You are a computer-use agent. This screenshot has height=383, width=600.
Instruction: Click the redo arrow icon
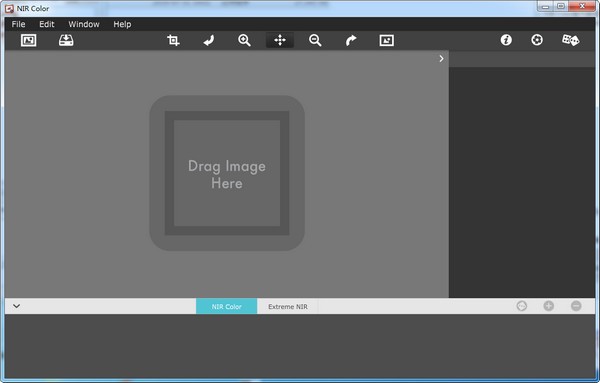[x=351, y=40]
